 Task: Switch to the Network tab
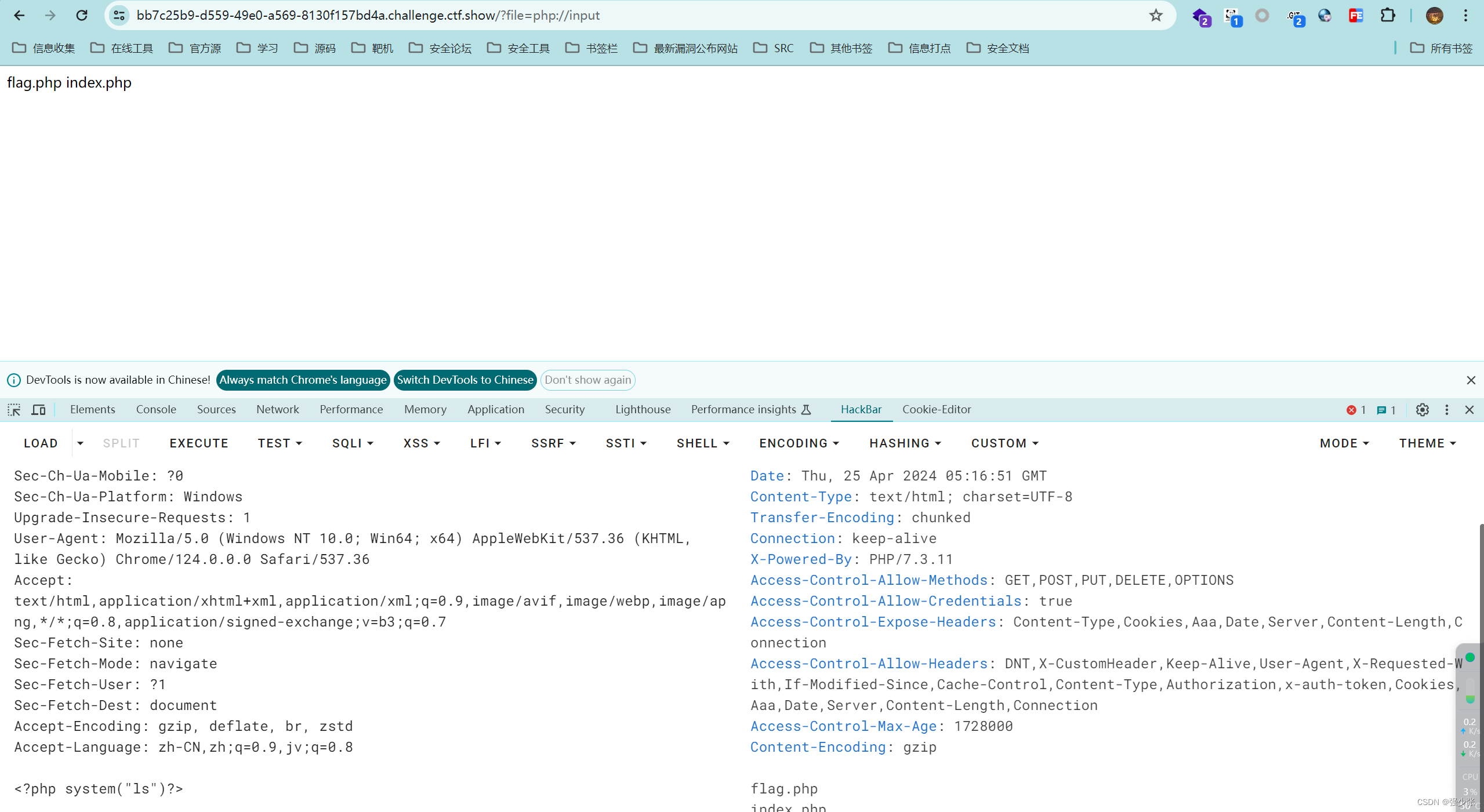click(277, 409)
